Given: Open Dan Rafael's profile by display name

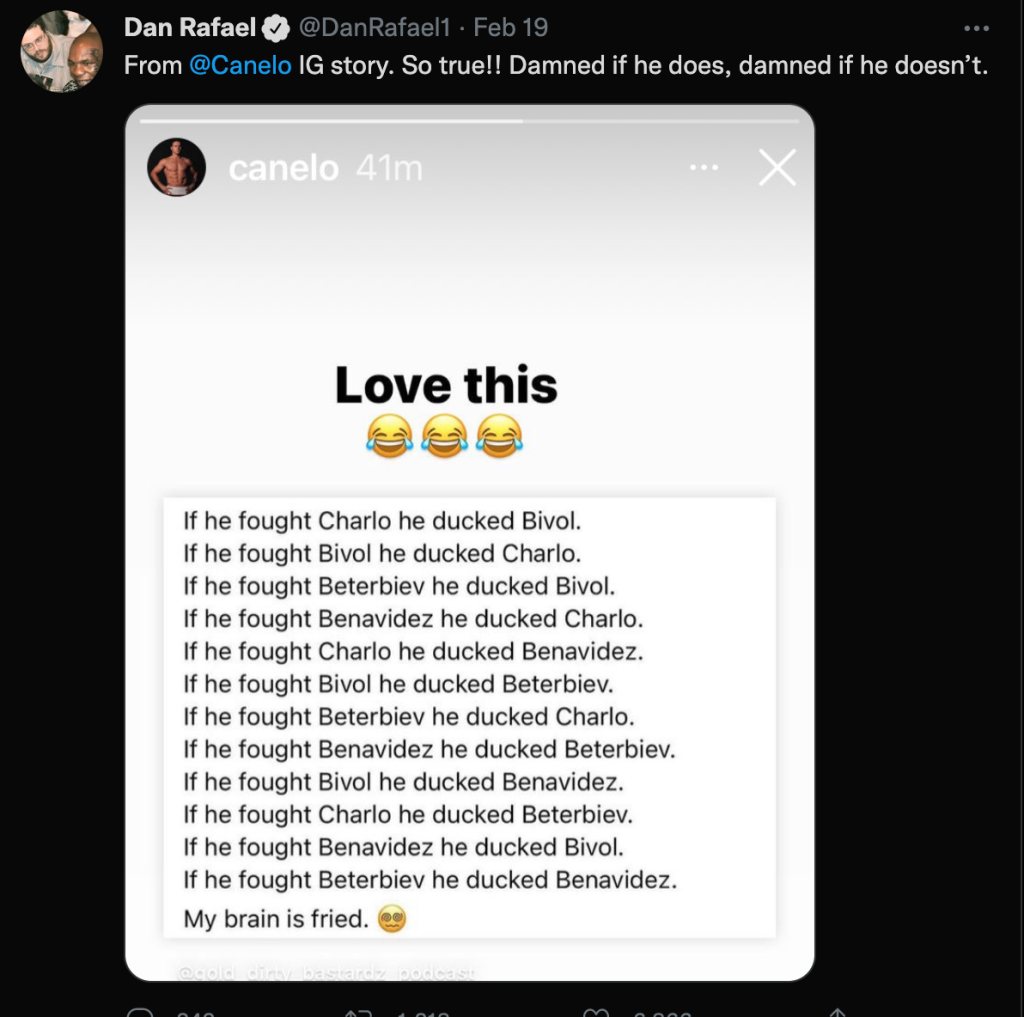Looking at the screenshot, I should pos(189,27).
